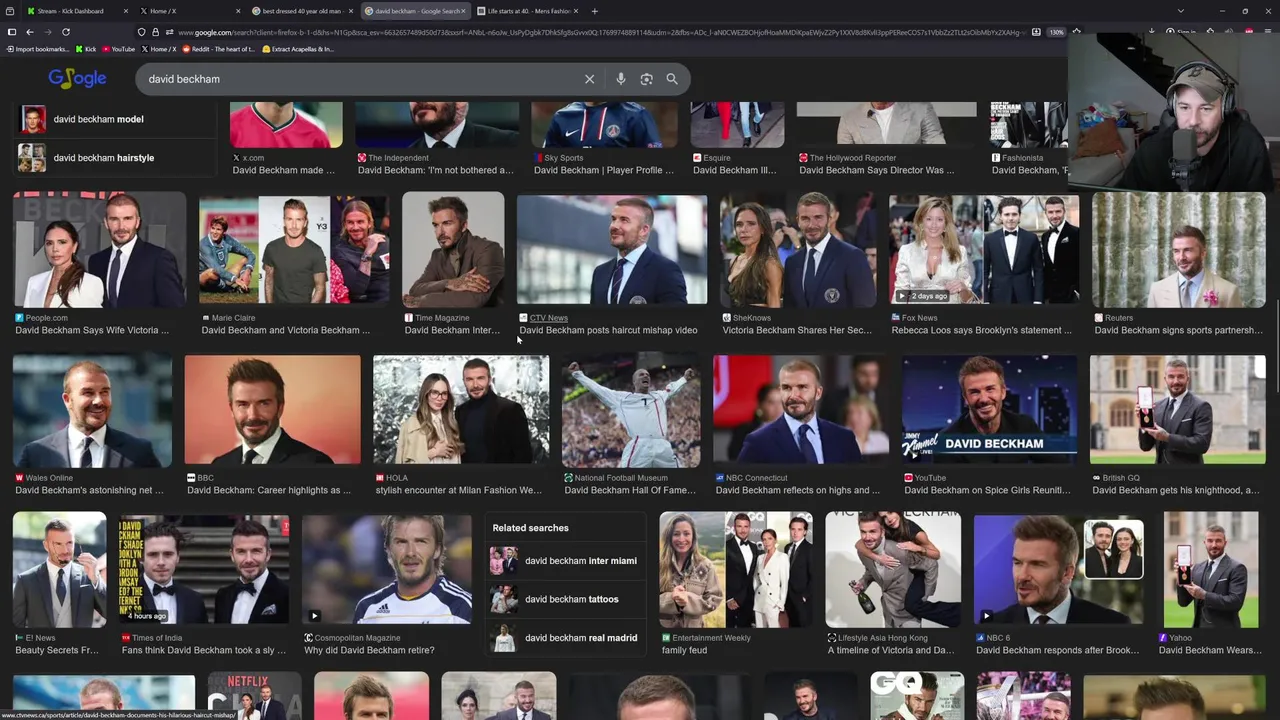Open BBC Career highlights image

pos(272,410)
